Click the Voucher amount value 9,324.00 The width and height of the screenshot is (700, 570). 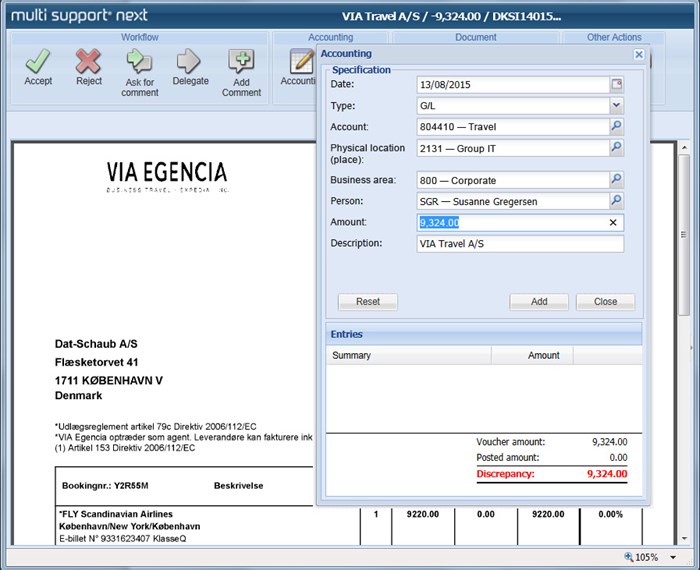[x=609, y=442]
